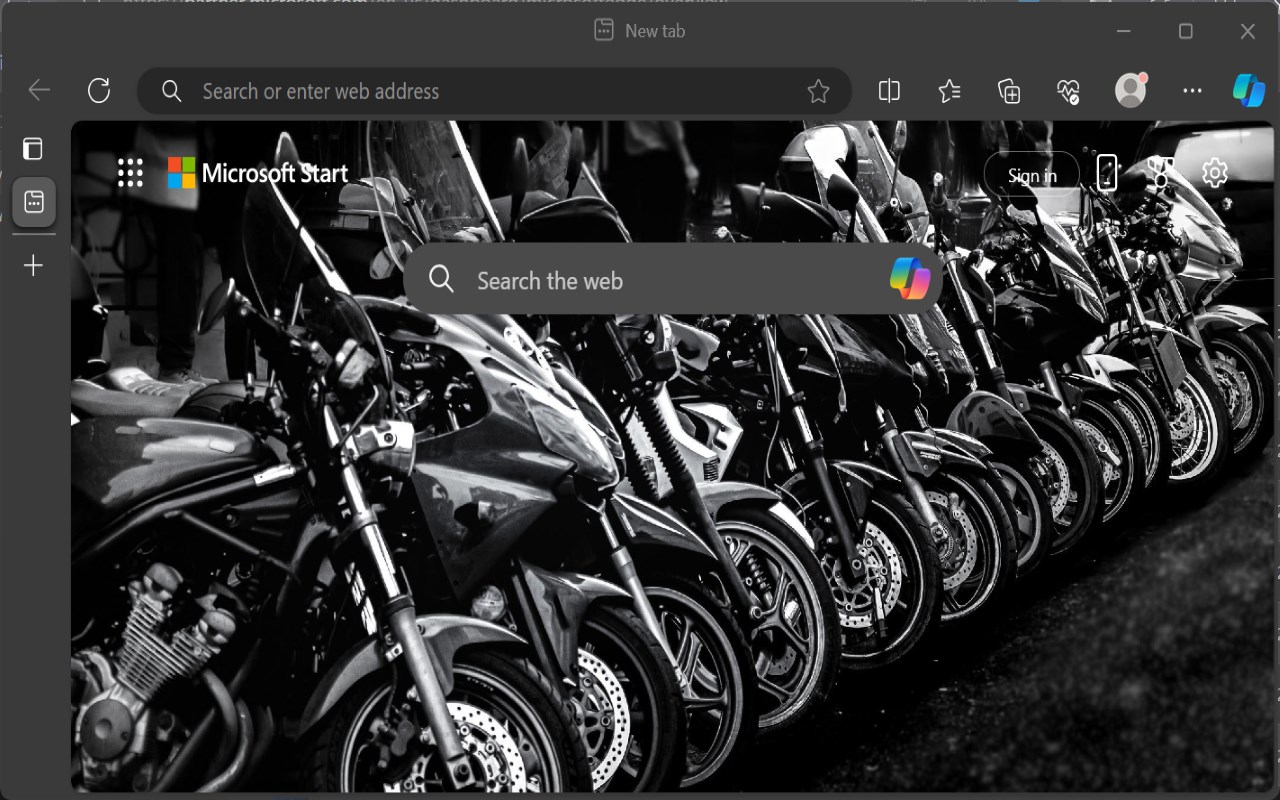Screen dimensions: 1280x800
Task: Open the Microsoft apps grid launcher
Action: (x=130, y=173)
